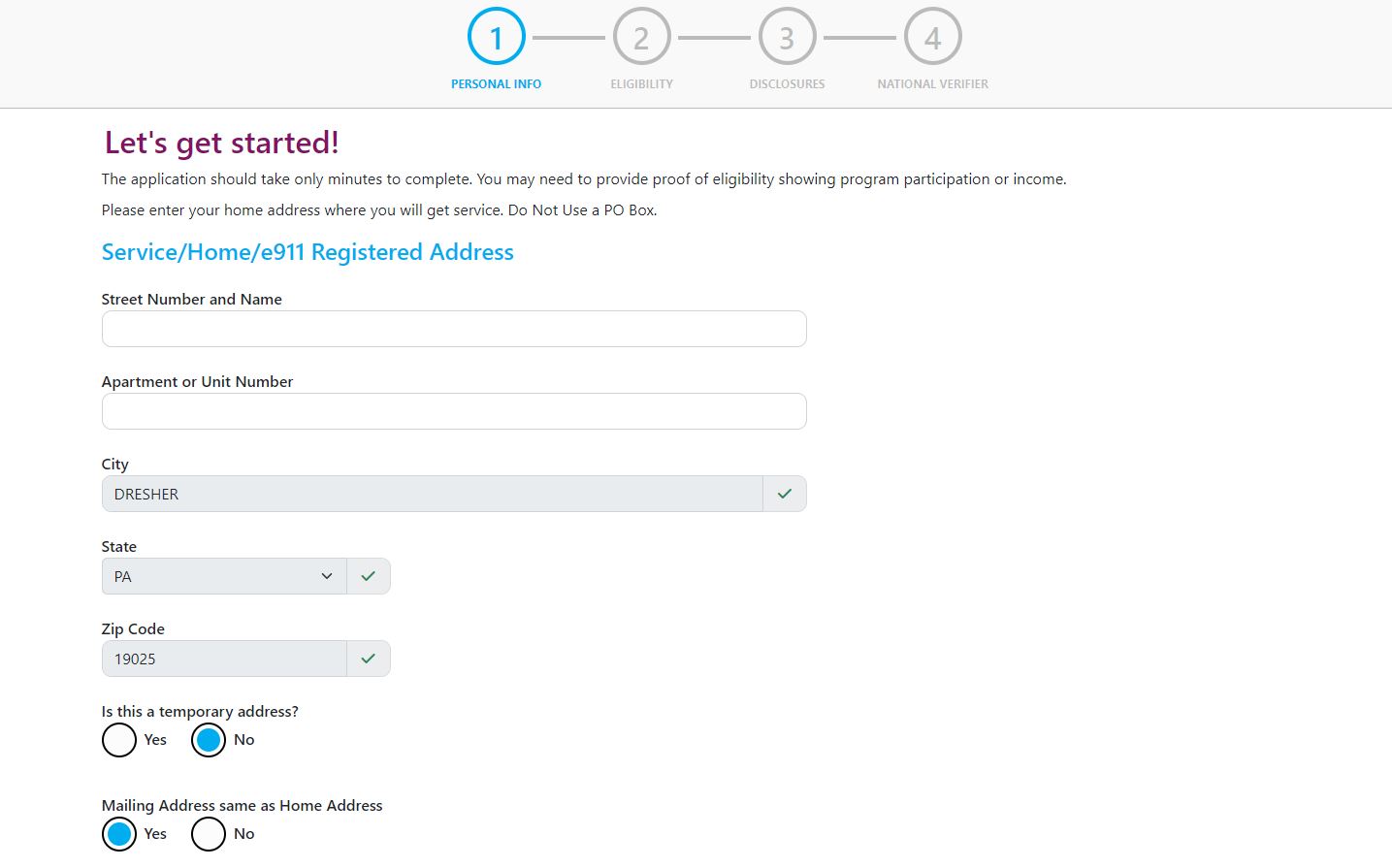The height and width of the screenshot is (868, 1392).
Task: Click the DISCLOSURES step label
Action: coord(787,84)
